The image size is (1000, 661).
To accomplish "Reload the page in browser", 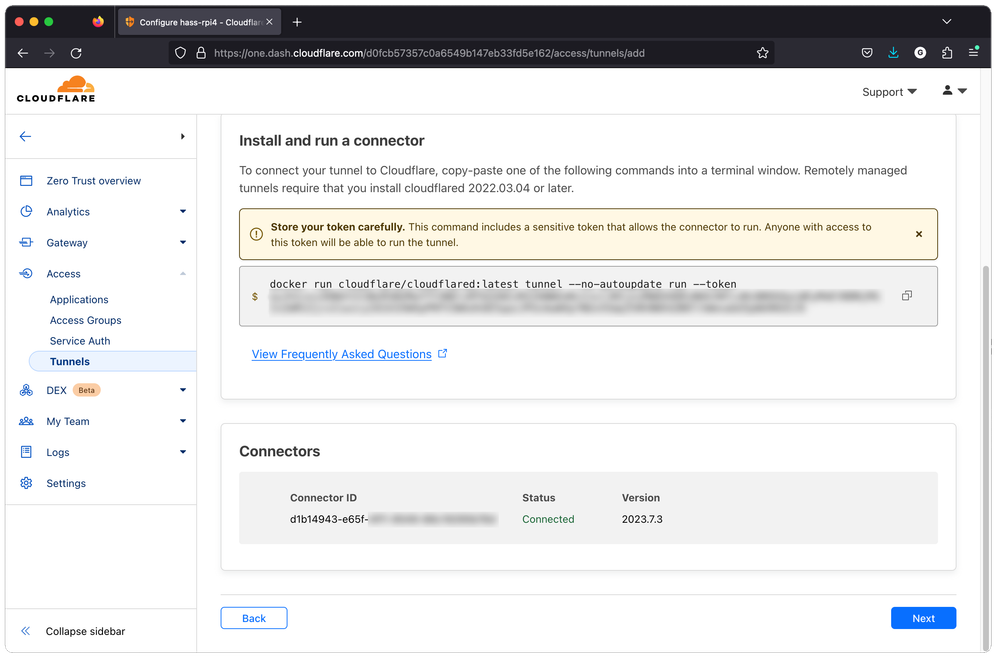I will (x=76, y=53).
